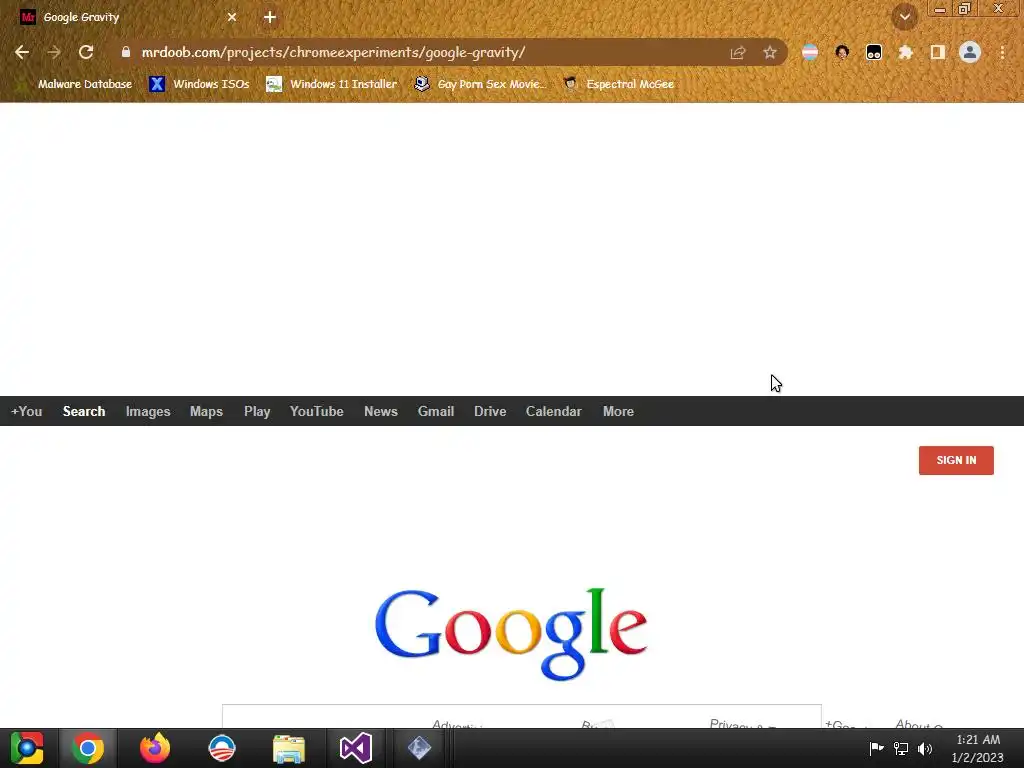This screenshot has height=768, width=1024.
Task: Select Search in the Google bar
Action: (84, 411)
